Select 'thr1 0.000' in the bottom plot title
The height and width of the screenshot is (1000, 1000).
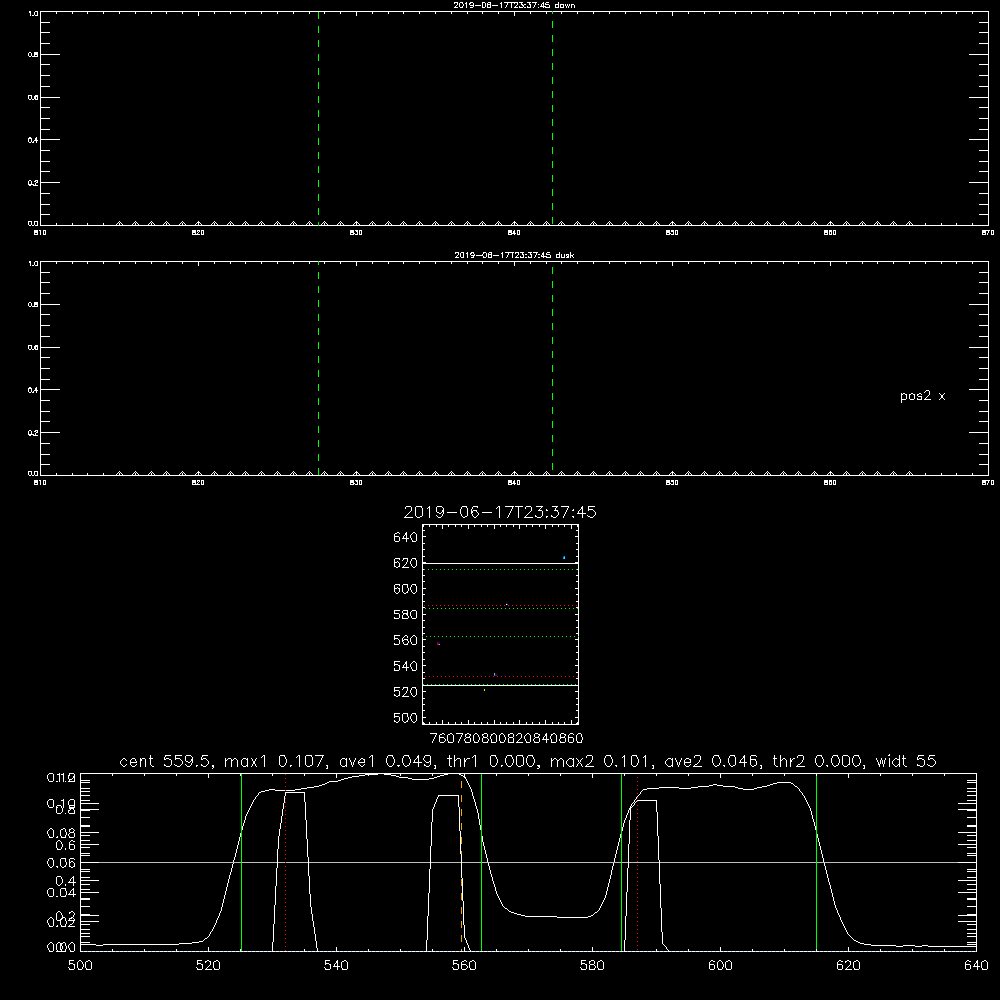pyautogui.click(x=490, y=761)
